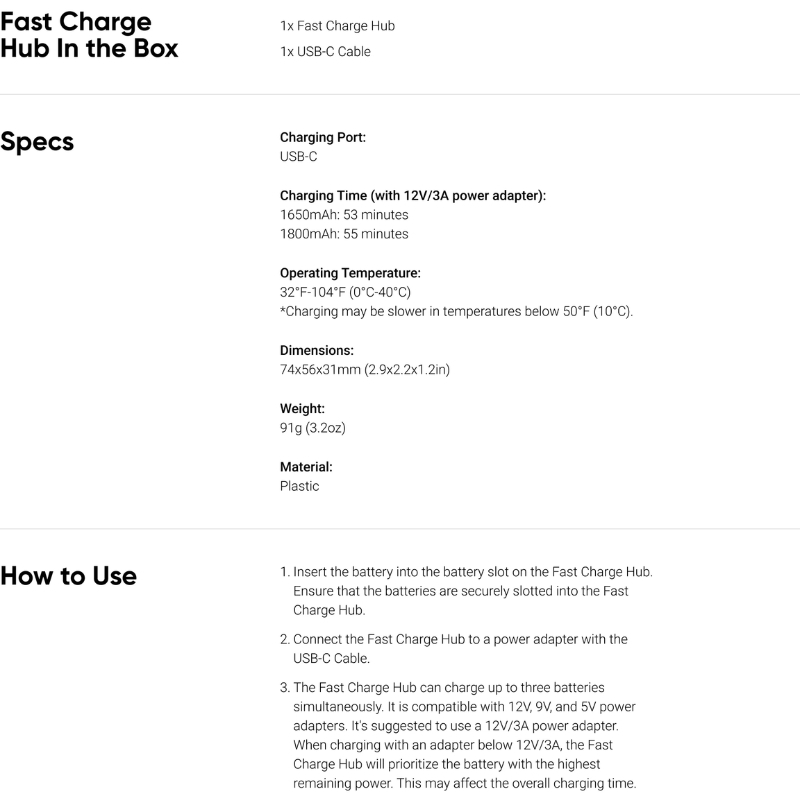Click the "1x Fast Charge Hub" line
Viewport: 800px width, 800px height.
330,26
